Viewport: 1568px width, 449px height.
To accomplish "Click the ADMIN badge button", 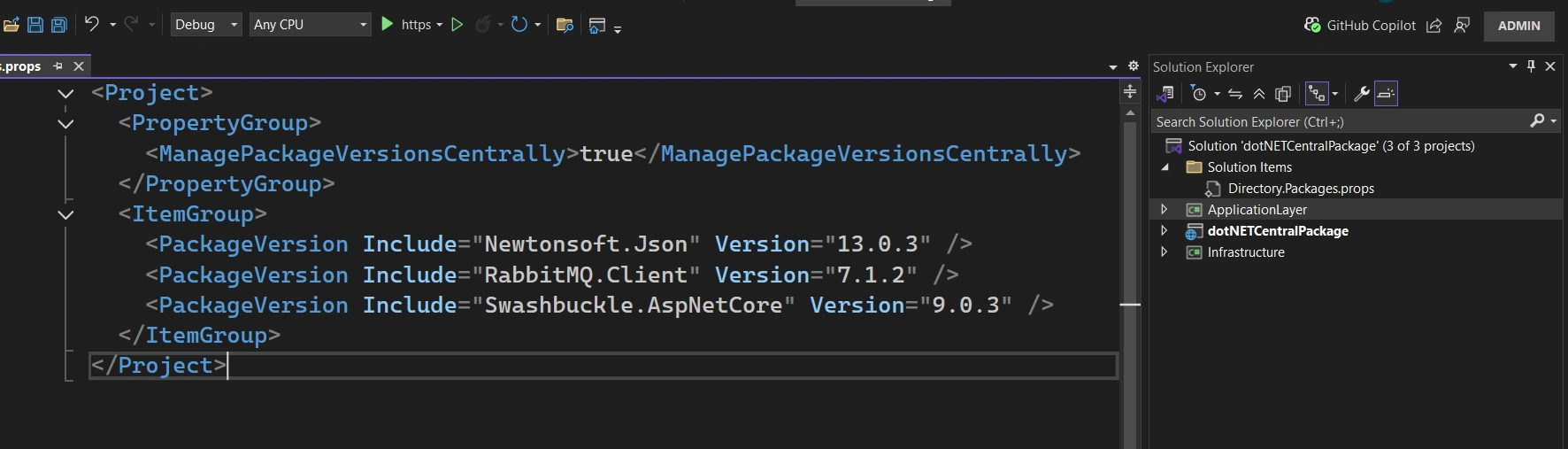I will click(x=1518, y=26).
